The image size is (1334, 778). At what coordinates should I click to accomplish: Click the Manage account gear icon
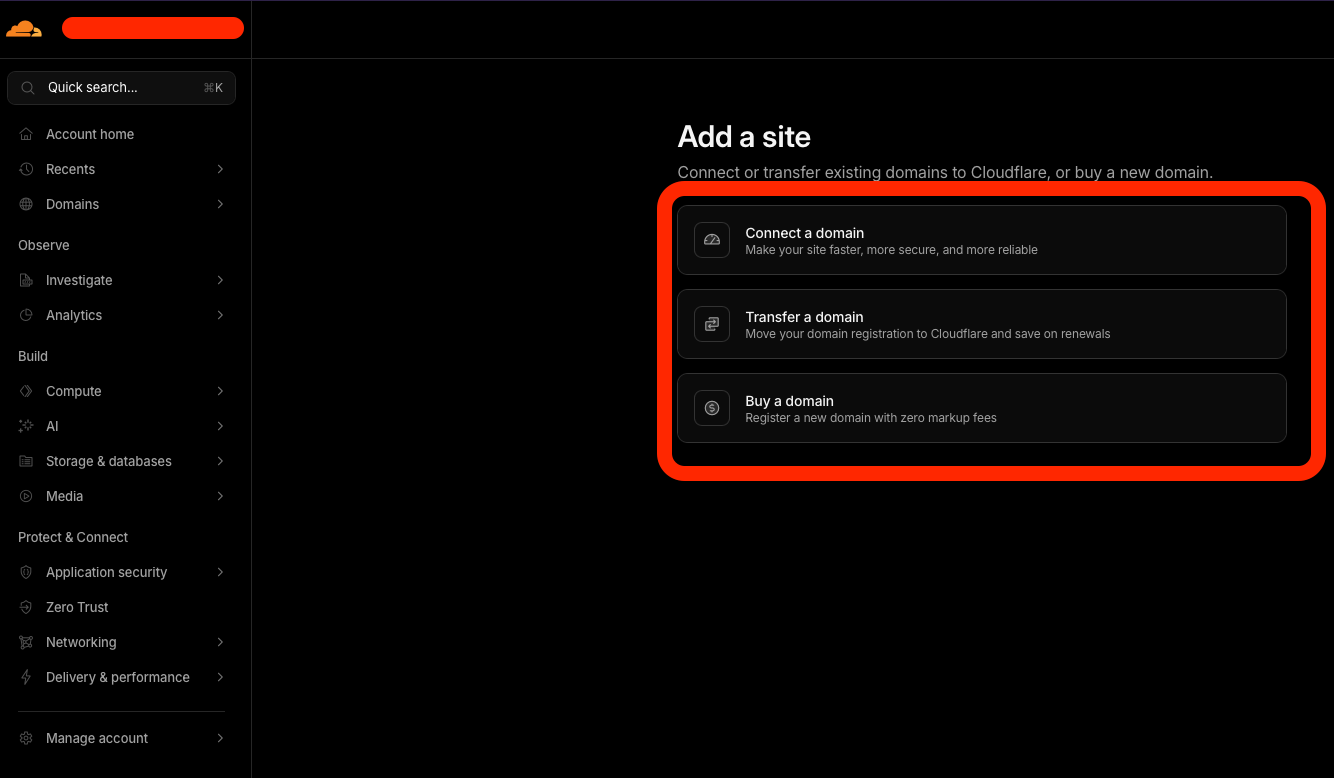(x=27, y=738)
